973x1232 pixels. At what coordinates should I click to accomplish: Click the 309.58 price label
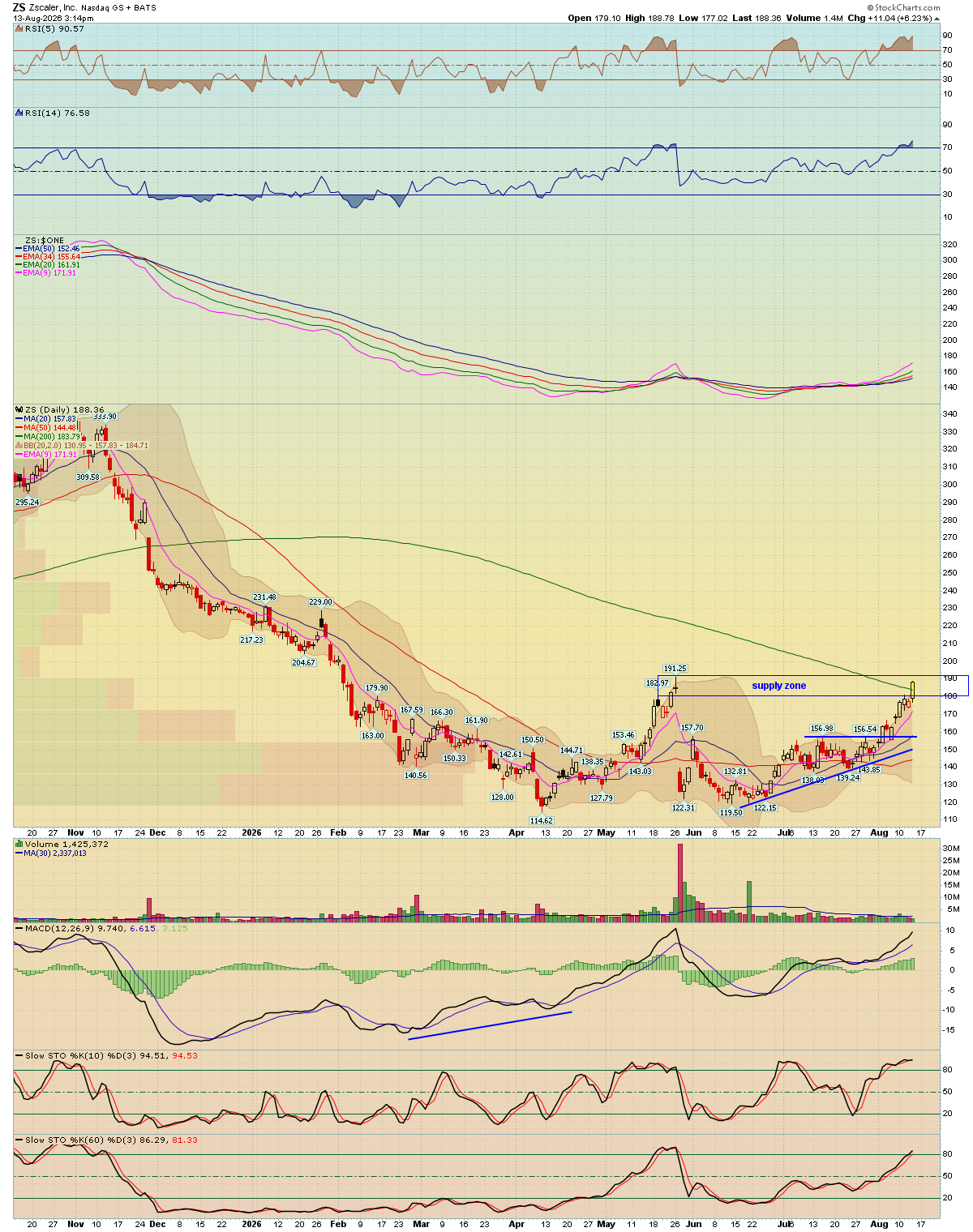(x=88, y=477)
